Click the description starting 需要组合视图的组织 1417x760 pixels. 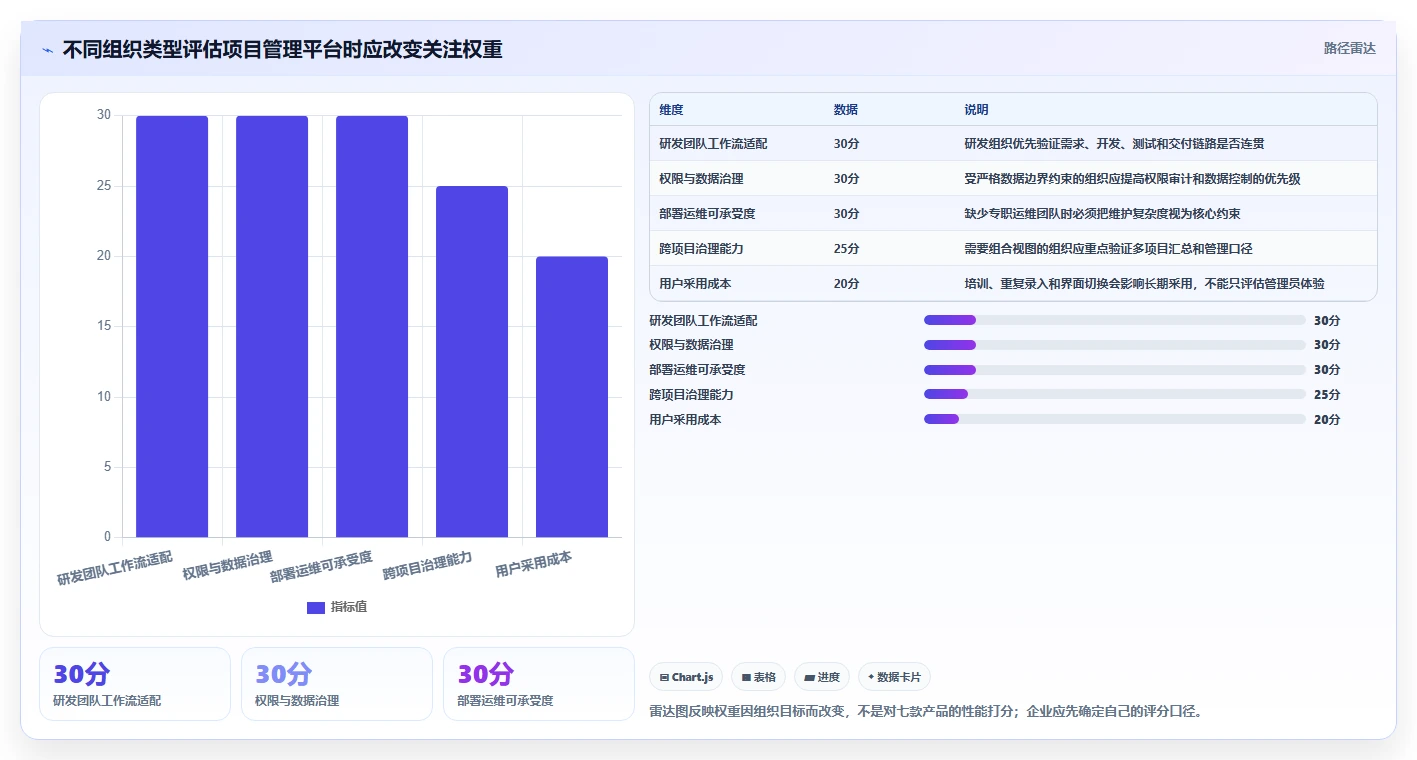coord(1109,249)
